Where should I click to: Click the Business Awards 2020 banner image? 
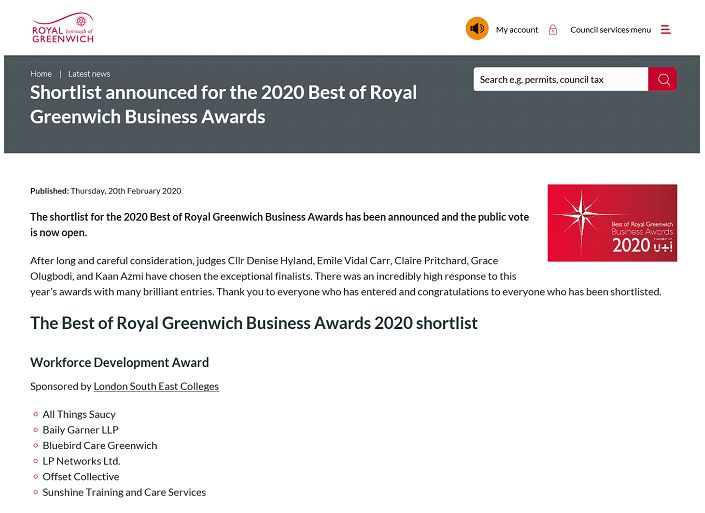(x=612, y=223)
